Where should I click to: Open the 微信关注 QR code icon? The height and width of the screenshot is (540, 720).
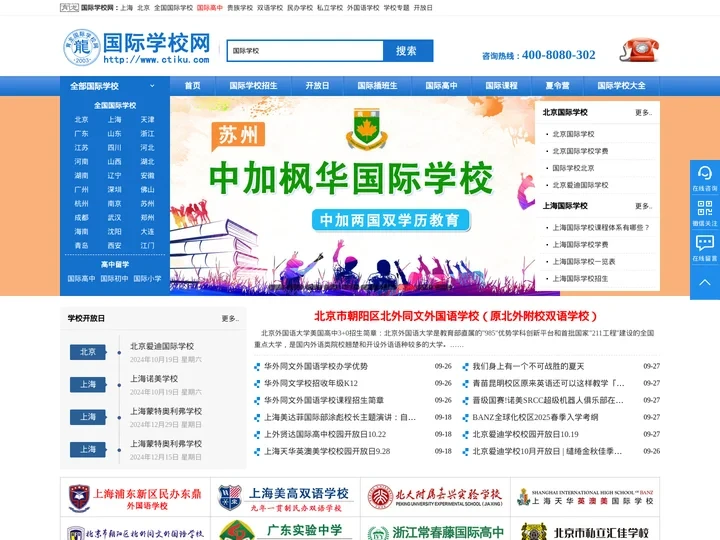pos(705,213)
